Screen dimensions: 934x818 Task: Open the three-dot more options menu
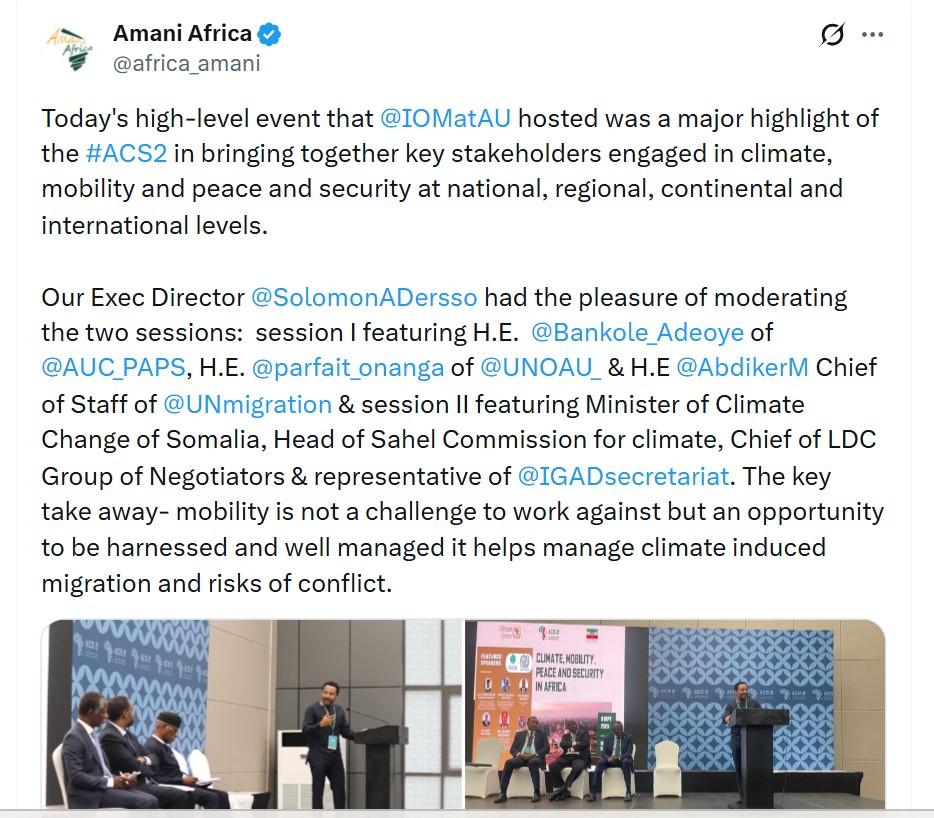[873, 35]
